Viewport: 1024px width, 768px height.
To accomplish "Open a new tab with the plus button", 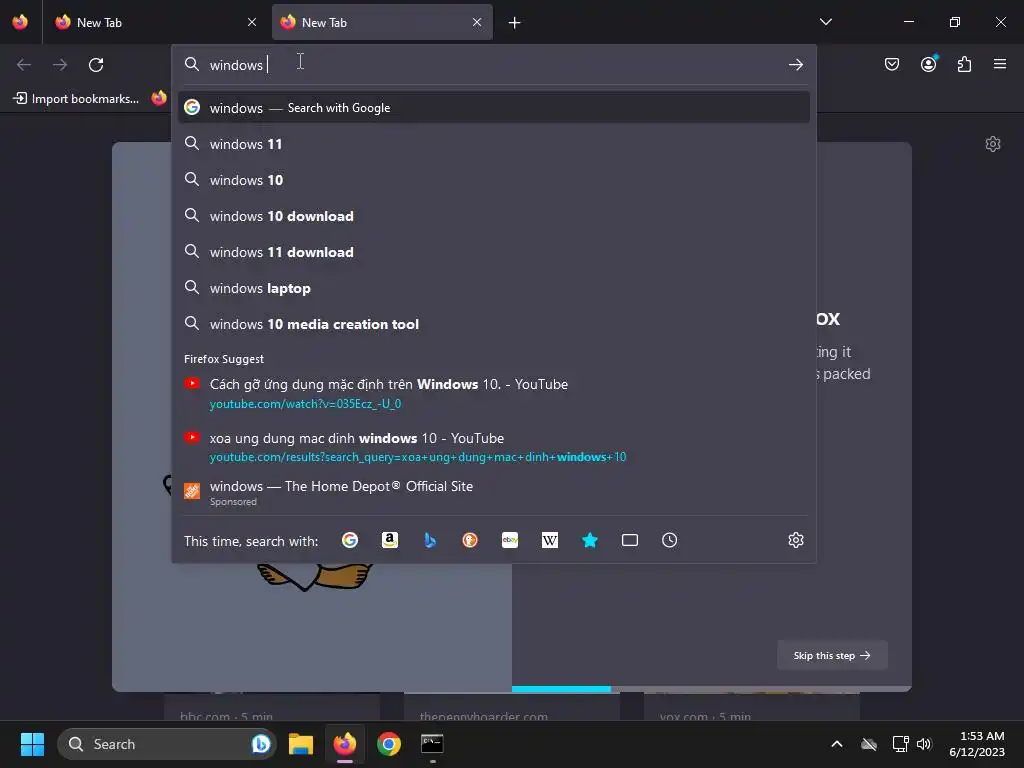I will pyautogui.click(x=515, y=23).
